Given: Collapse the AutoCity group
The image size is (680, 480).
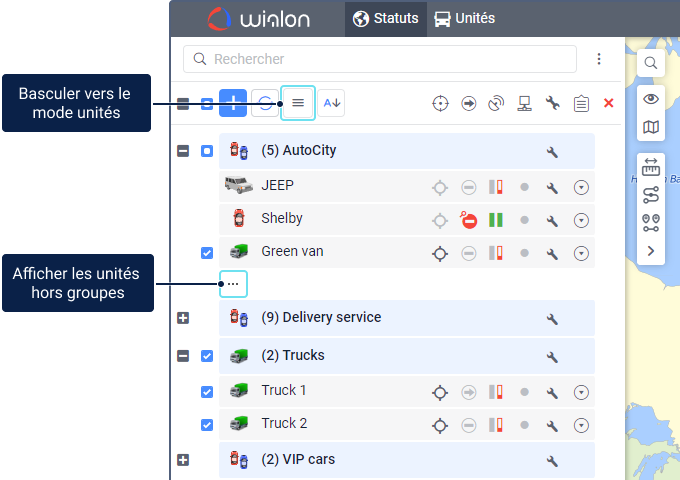Looking at the screenshot, I should pos(183,151).
